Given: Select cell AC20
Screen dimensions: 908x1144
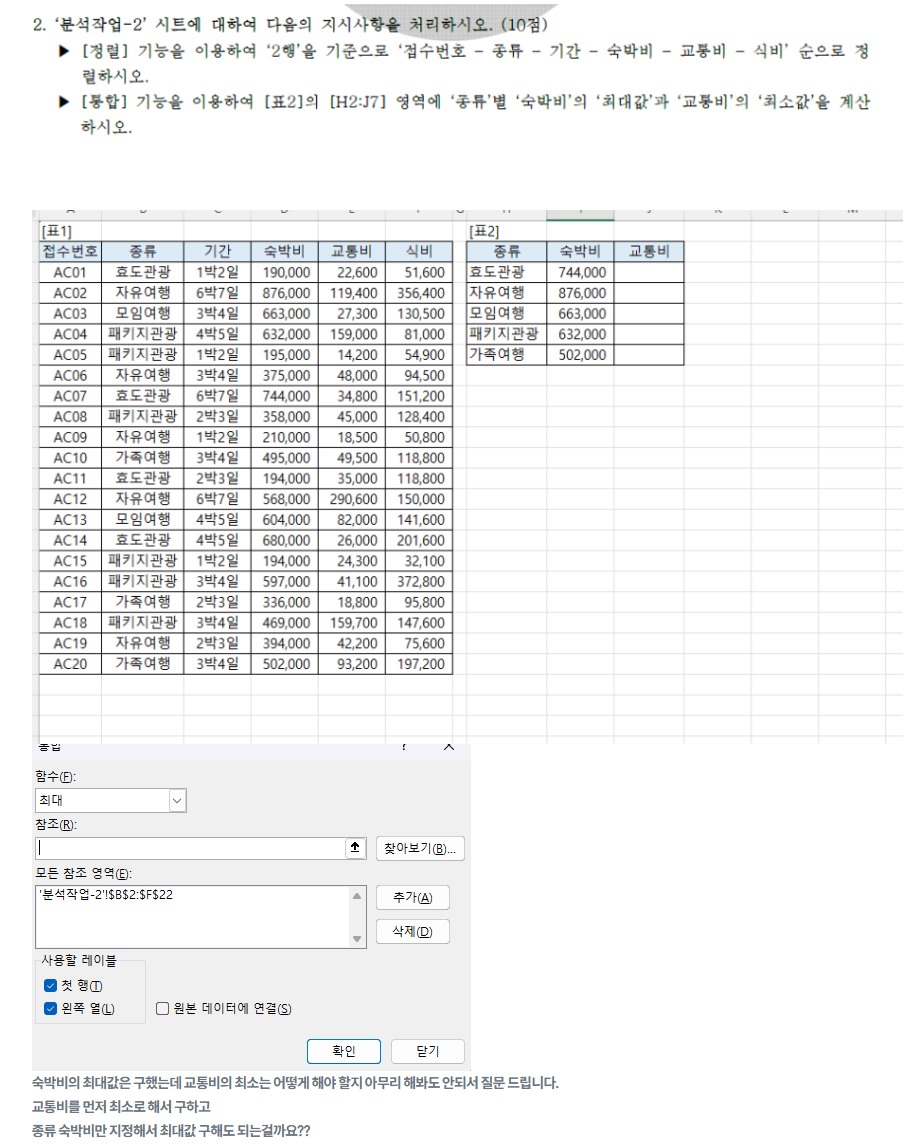Looking at the screenshot, I should point(70,664).
